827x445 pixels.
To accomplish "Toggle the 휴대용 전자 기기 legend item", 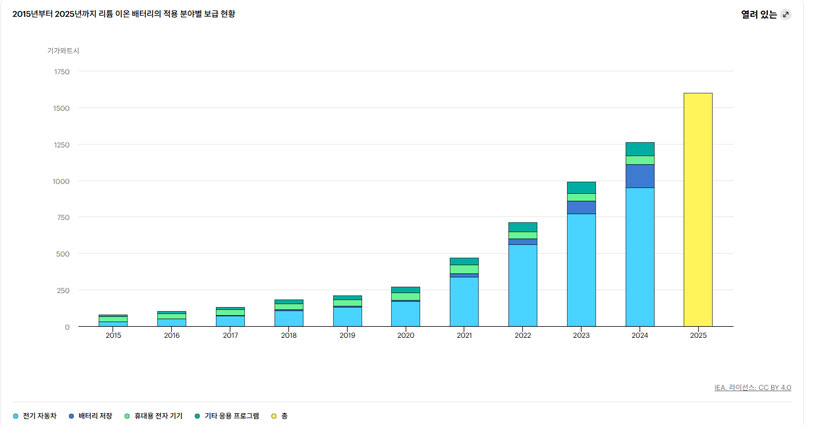I will point(153,416).
